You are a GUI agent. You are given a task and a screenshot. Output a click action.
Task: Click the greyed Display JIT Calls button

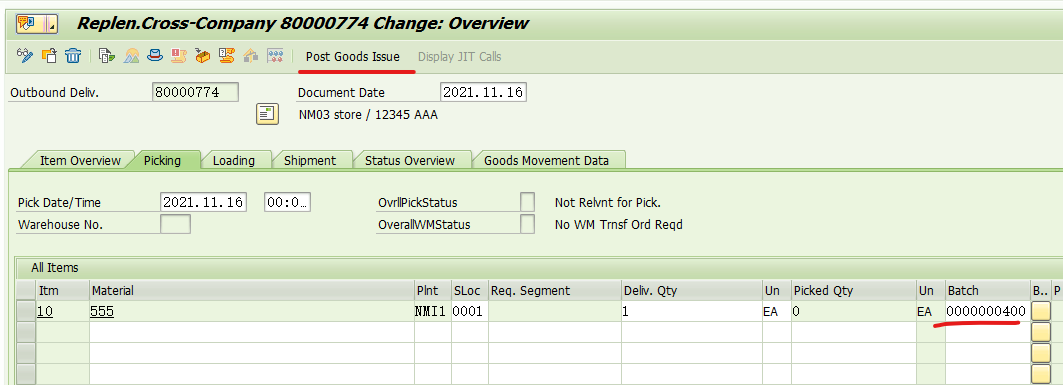(x=460, y=56)
